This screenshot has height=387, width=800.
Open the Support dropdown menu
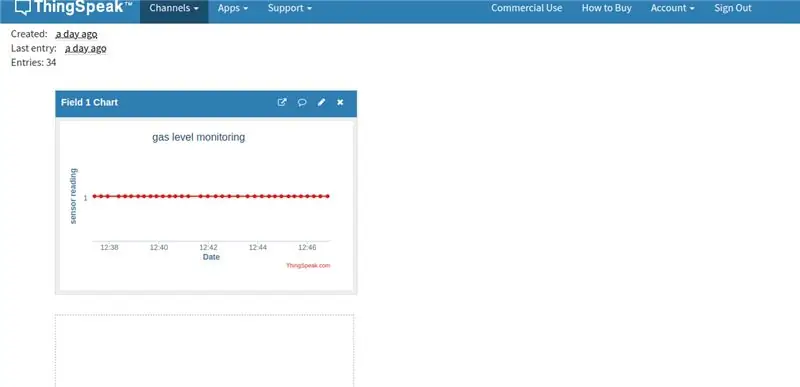tap(290, 8)
